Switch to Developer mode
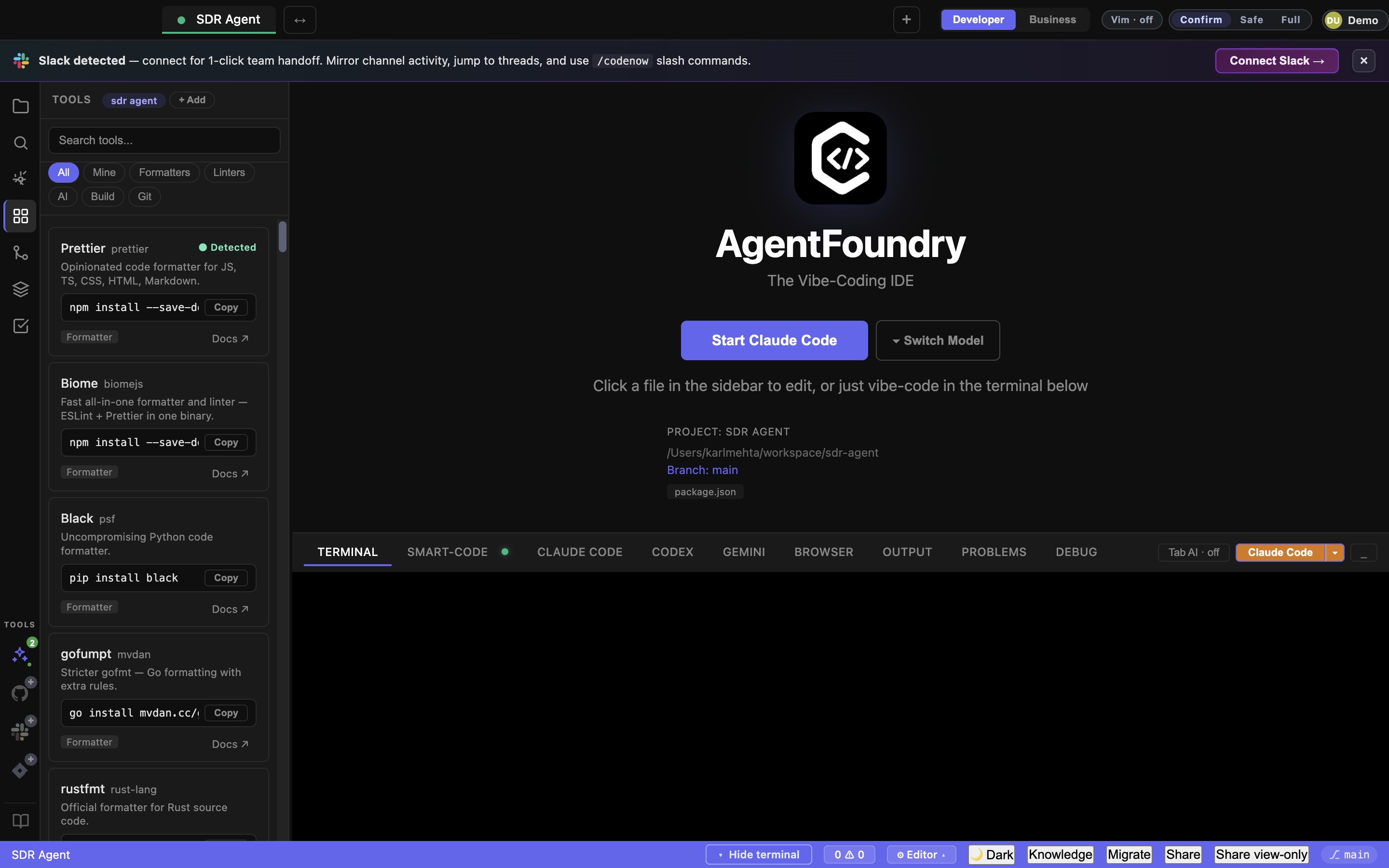This screenshot has height=868, width=1389. tap(978, 19)
